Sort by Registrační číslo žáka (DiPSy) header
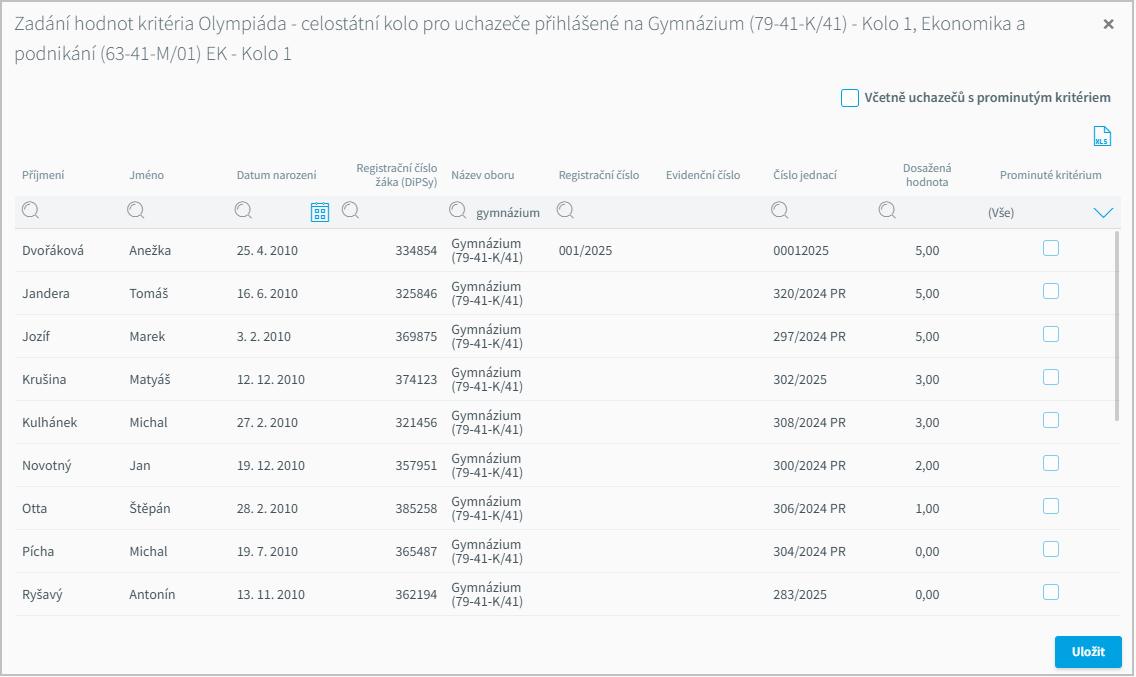 [x=396, y=175]
